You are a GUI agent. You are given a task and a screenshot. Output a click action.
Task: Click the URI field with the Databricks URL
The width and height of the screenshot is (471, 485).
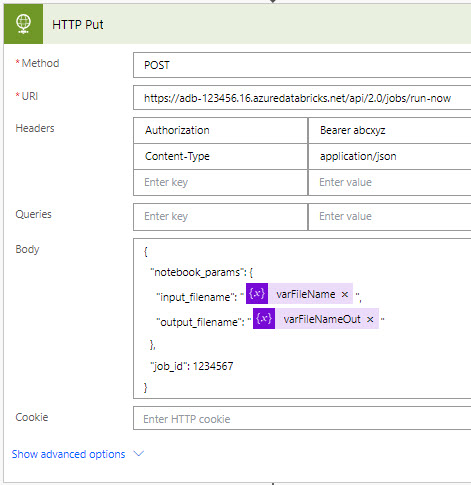(302, 98)
